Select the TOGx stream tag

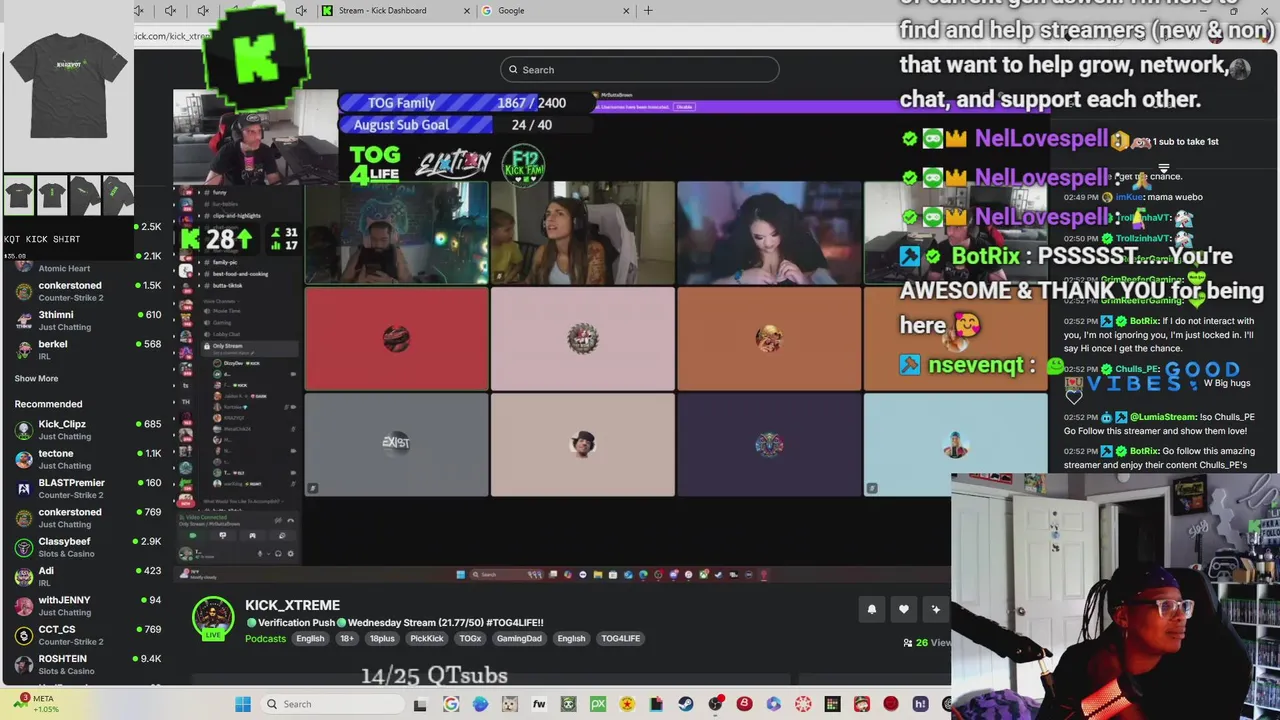click(470, 638)
